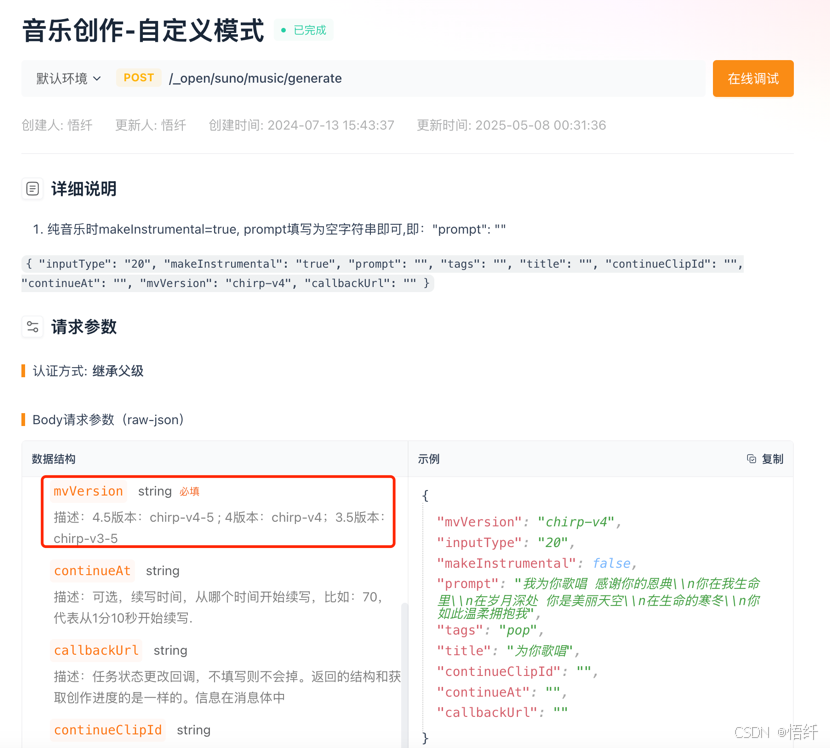Click the continueAt description text
The height and width of the screenshot is (748, 830).
click(218, 607)
